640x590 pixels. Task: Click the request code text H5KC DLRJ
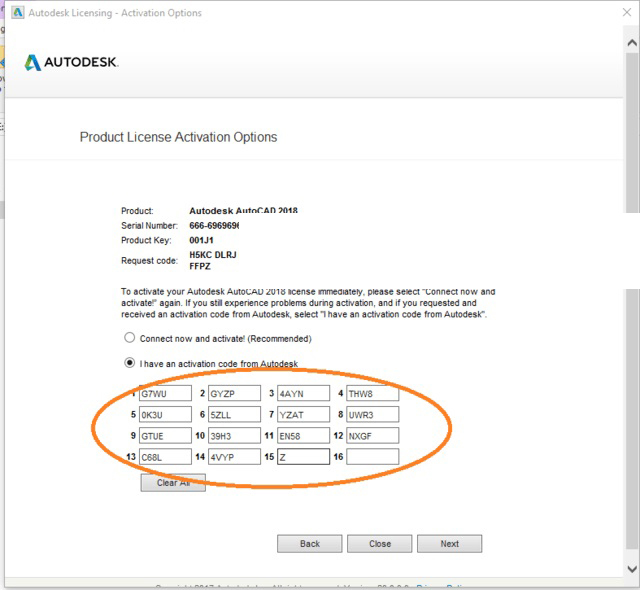pyautogui.click(x=213, y=255)
